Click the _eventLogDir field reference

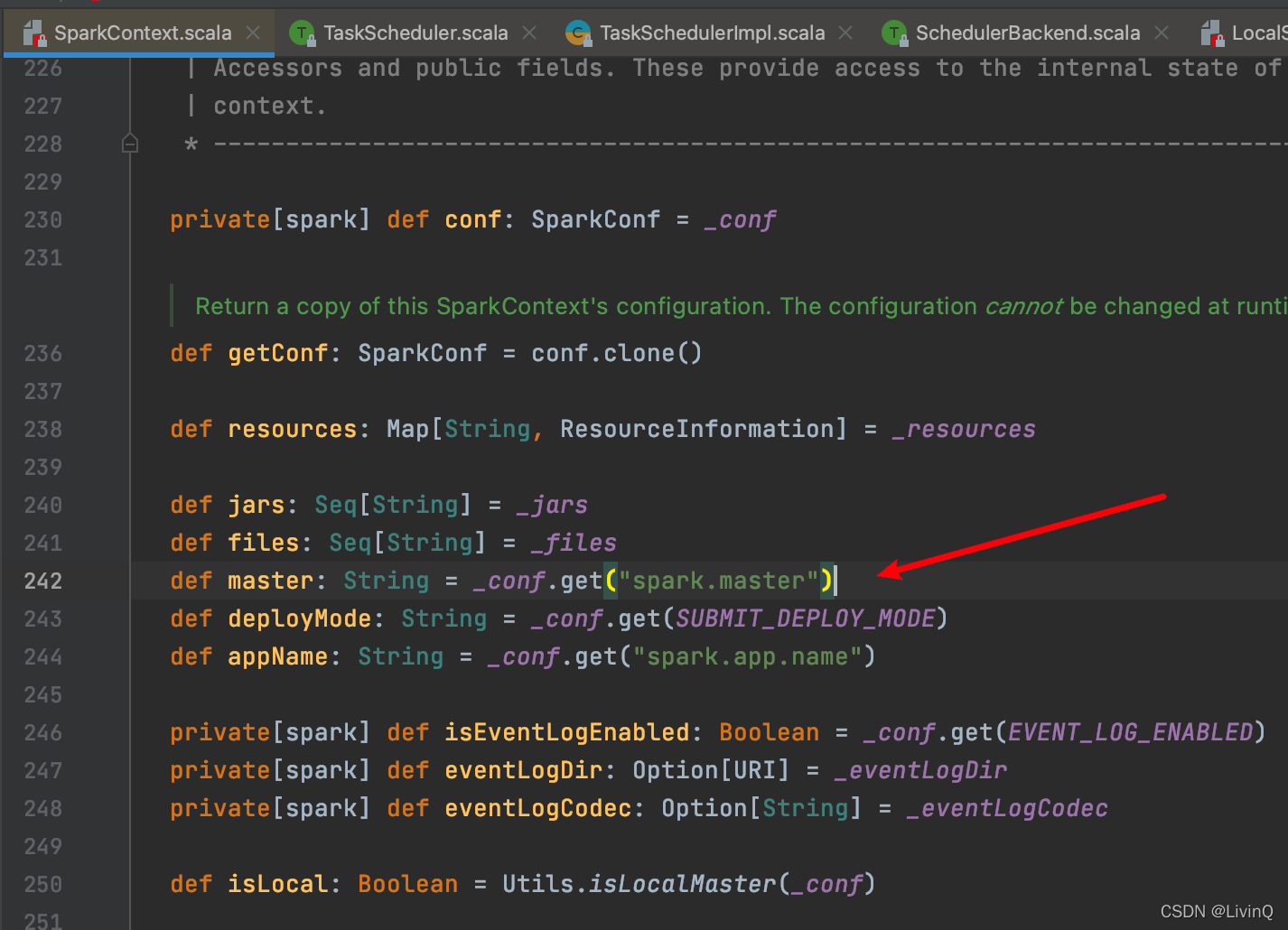920,770
